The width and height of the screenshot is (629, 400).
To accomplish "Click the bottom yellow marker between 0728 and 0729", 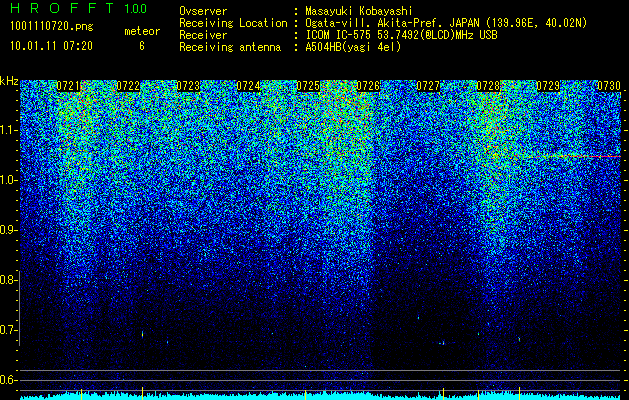I will [519, 394].
